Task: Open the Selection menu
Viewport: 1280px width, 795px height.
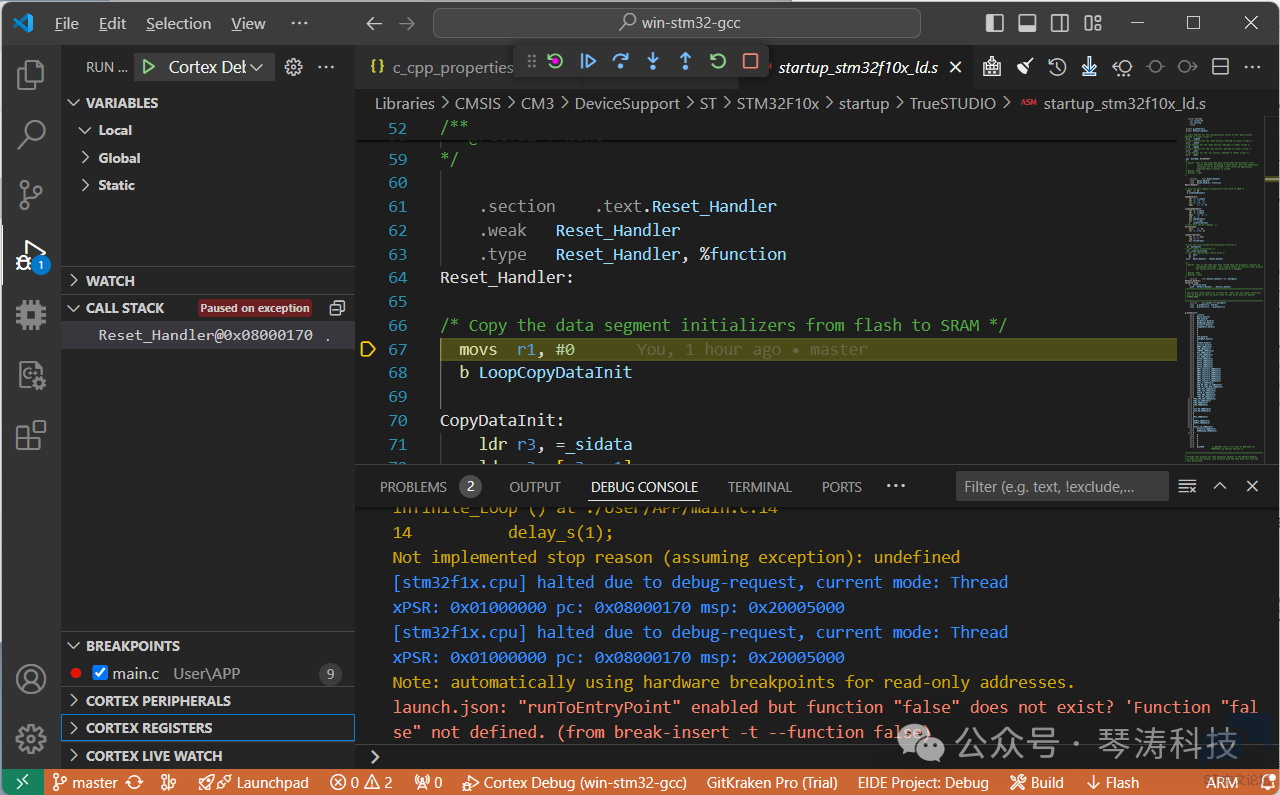Action: [x=178, y=23]
